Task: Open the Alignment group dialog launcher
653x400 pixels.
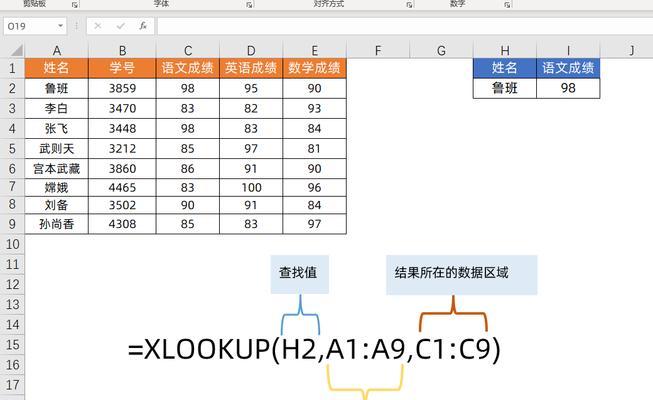Action: (409, 5)
